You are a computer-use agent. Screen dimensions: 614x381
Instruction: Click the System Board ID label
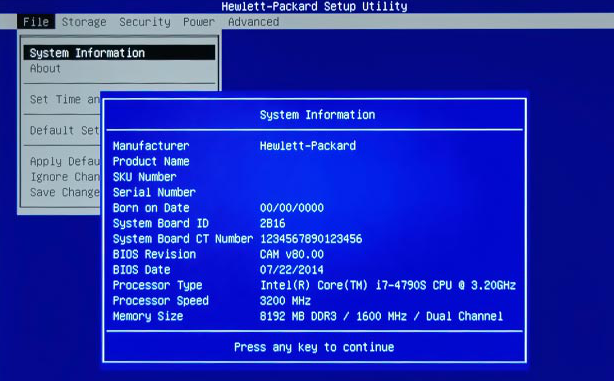161,224
